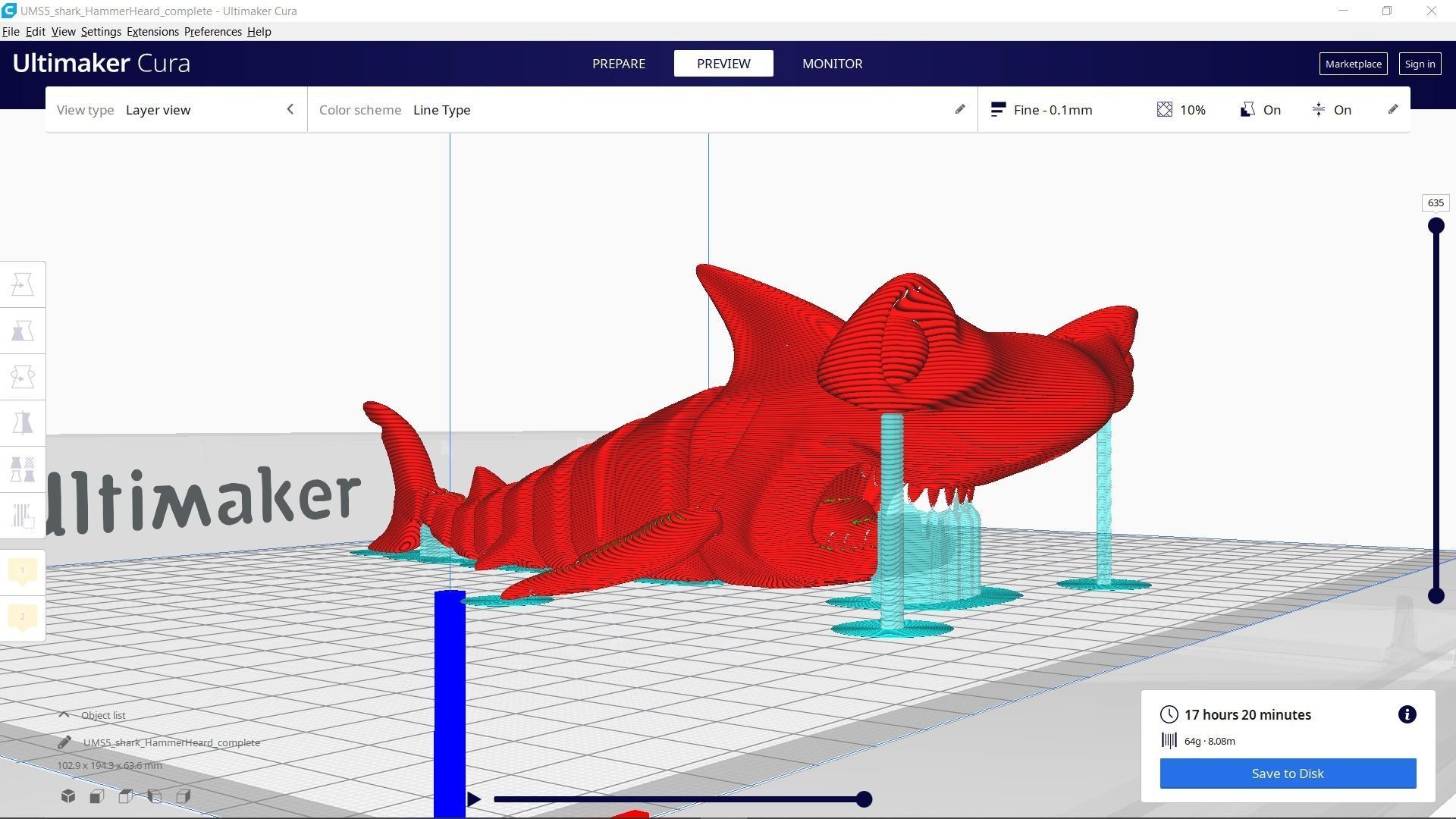Click the Sign in button
Image resolution: width=1456 pixels, height=819 pixels.
[x=1420, y=64]
